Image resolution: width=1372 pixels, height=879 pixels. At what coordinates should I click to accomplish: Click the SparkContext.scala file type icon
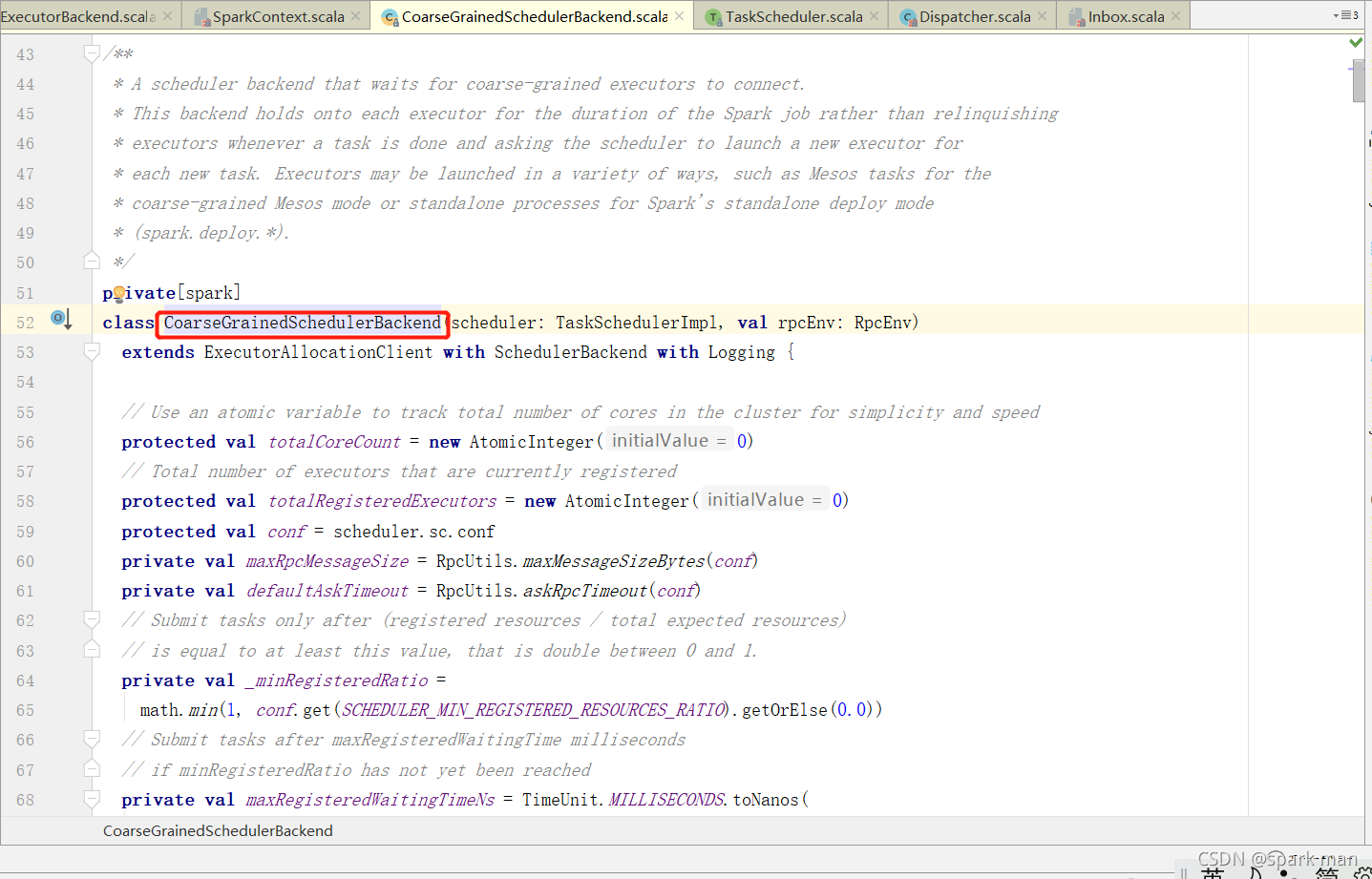coord(201,16)
